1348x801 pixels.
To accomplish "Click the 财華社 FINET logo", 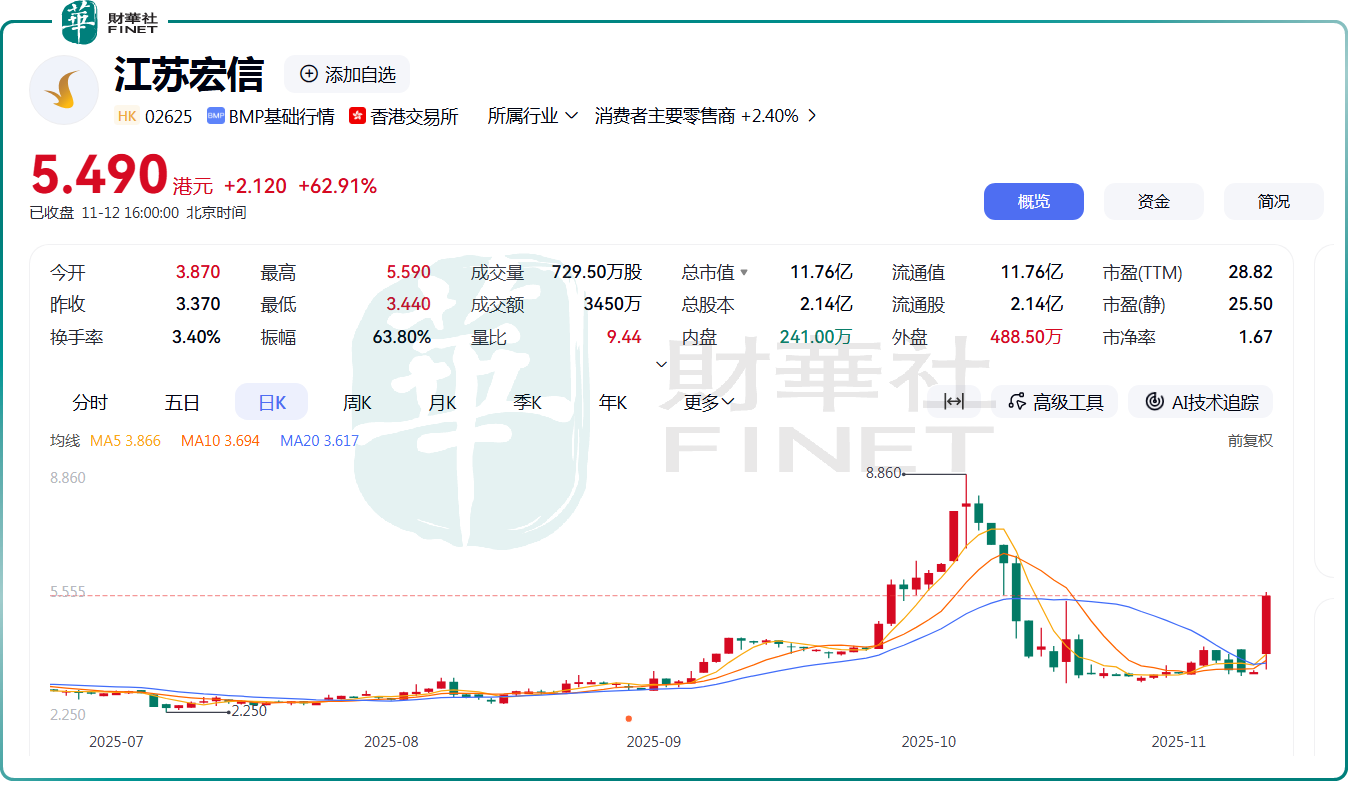I will coord(110,22).
